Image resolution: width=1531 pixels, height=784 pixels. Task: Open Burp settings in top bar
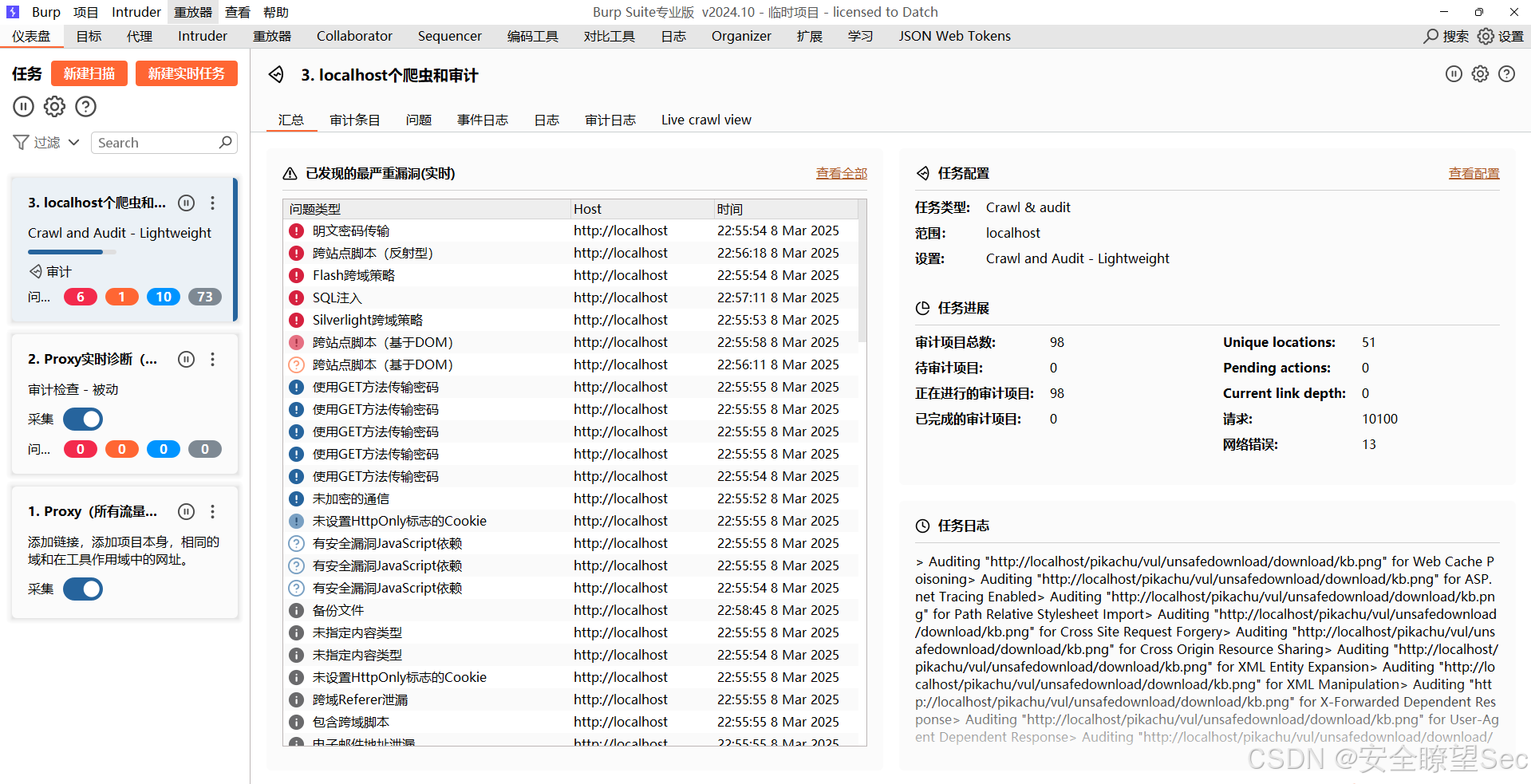click(1501, 36)
